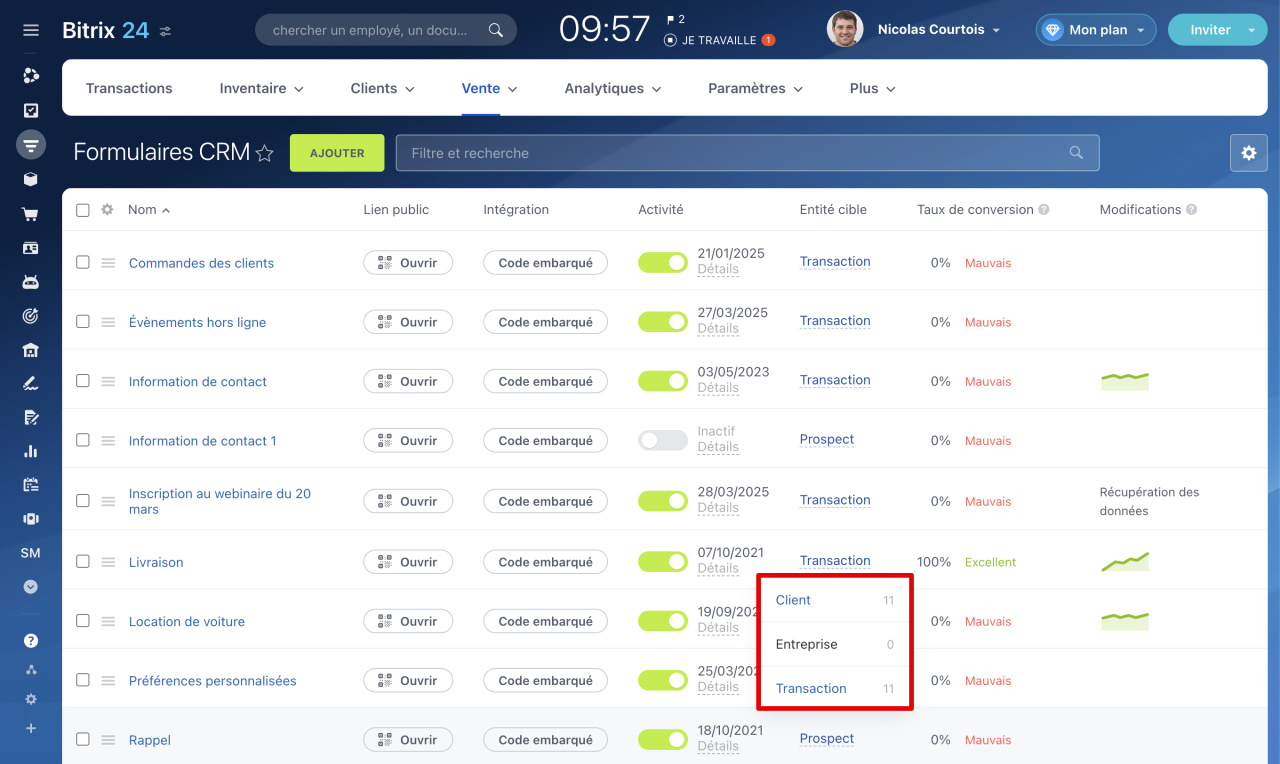Open the Prospect entity link for Rappel
Viewport: 1280px width, 764px height.
(x=827, y=739)
